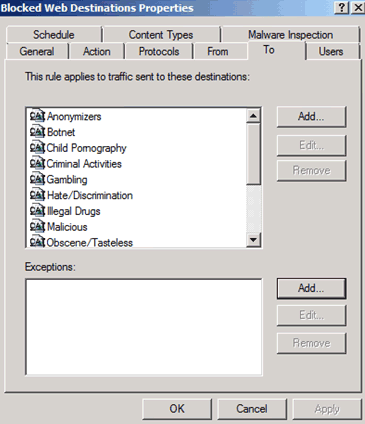Click the Gambling category icon
This screenshot has width=365, height=424.
point(37,179)
